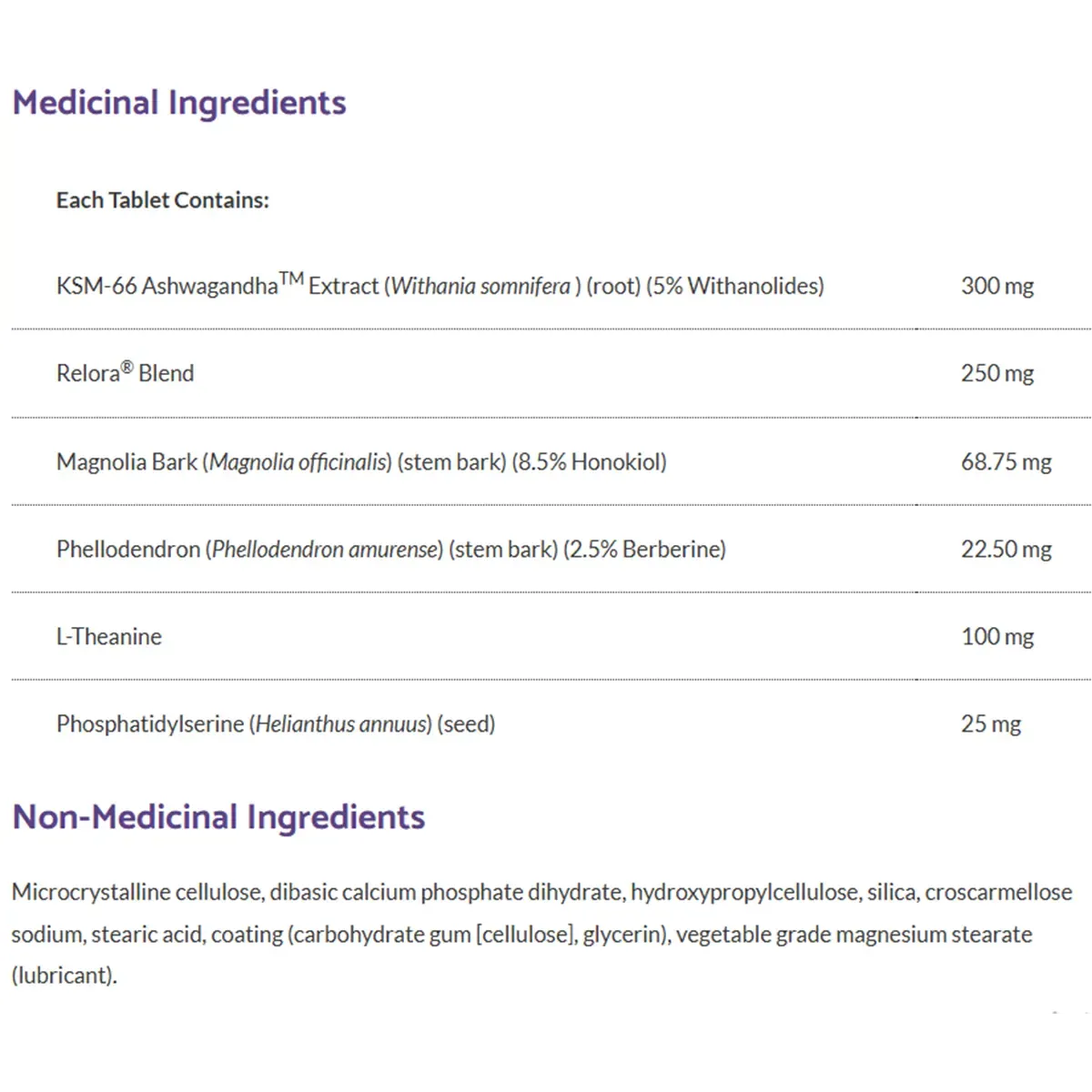Screen dimensions: 1092x1092
Task: Click the 300 mg amount for Ashwagandha
Action: pos(997,287)
